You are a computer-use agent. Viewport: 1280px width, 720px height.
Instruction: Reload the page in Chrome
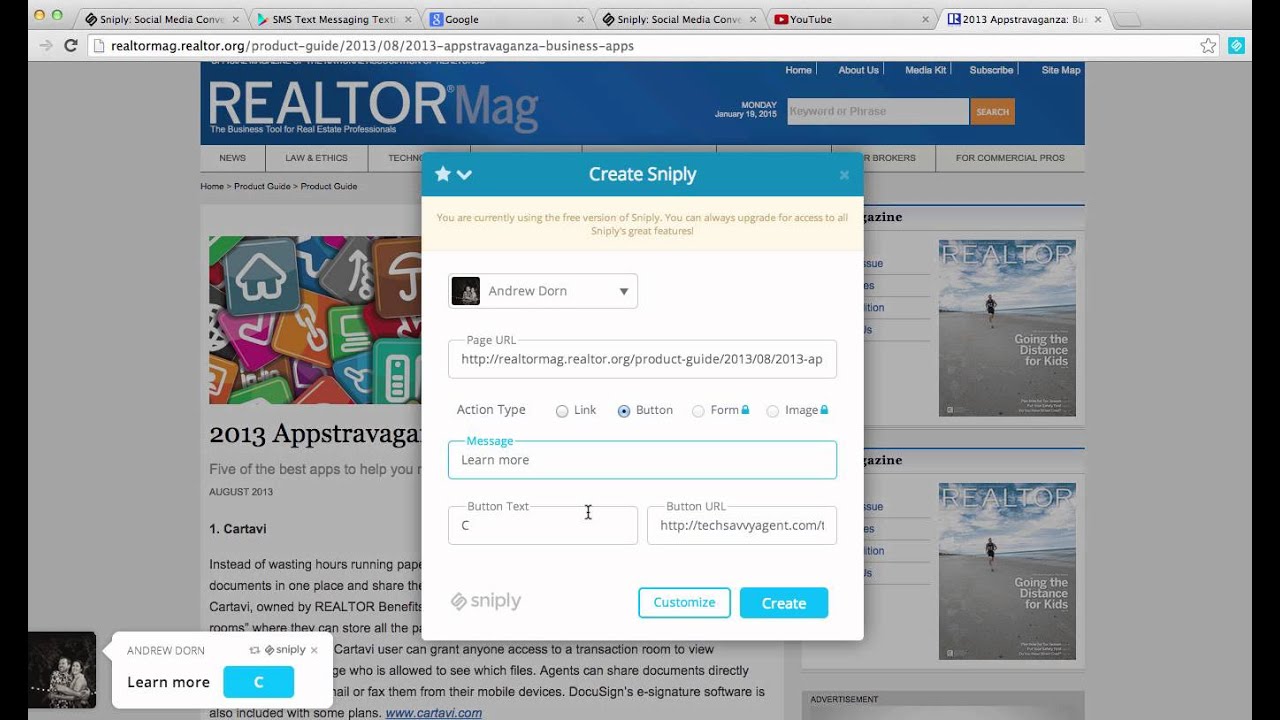pos(71,45)
